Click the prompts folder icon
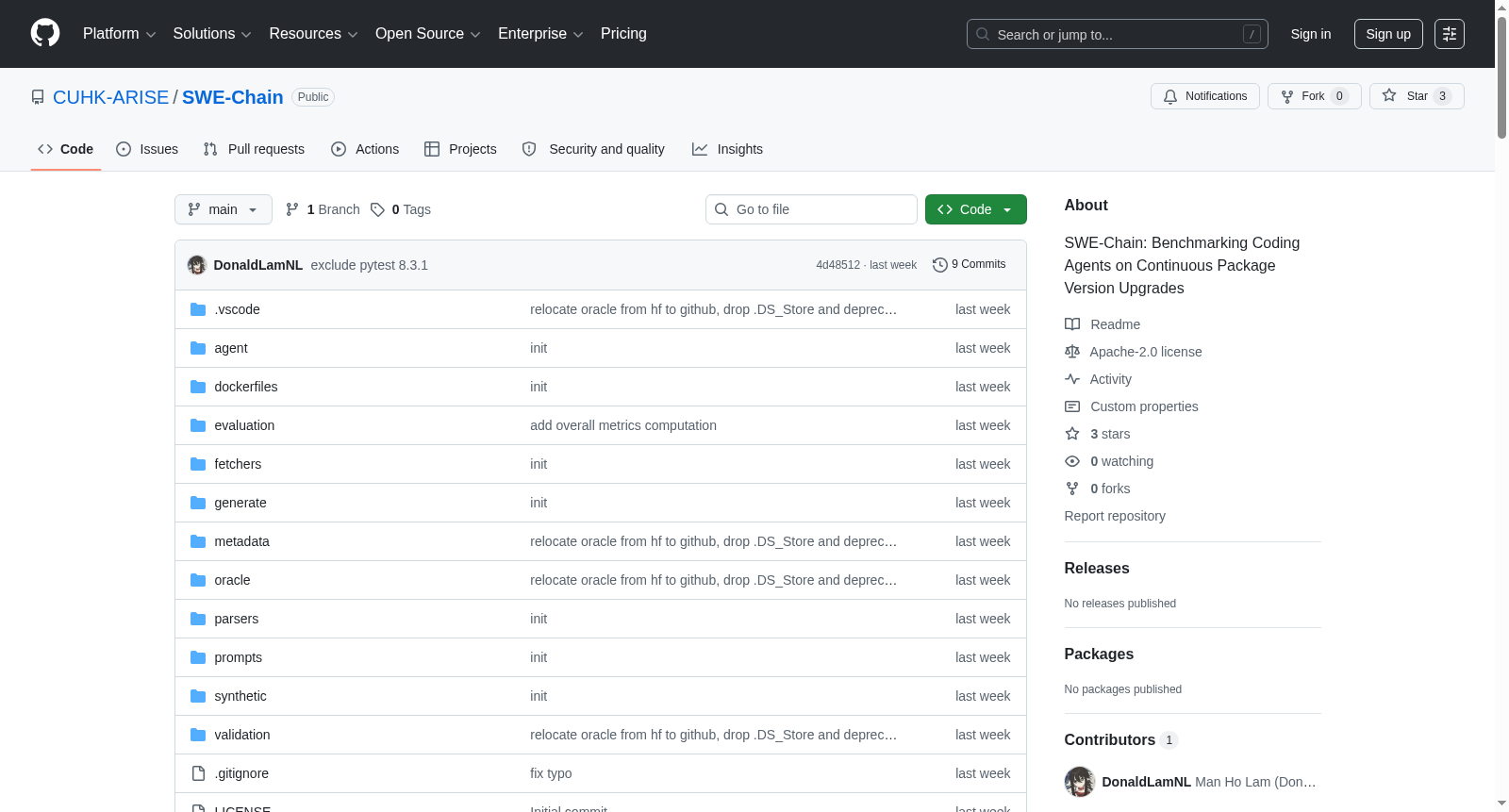The height and width of the screenshot is (812, 1509). 198,657
